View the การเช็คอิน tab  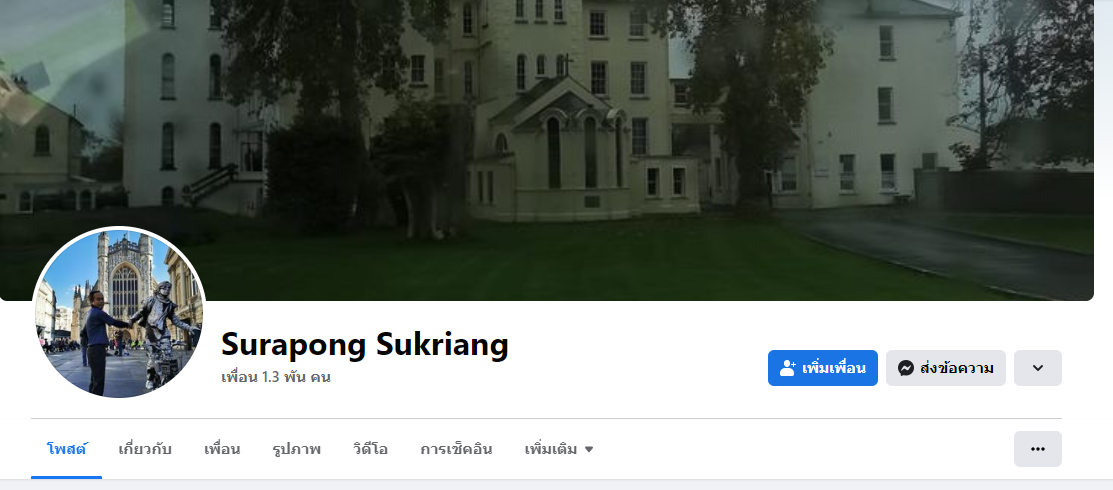(x=456, y=449)
